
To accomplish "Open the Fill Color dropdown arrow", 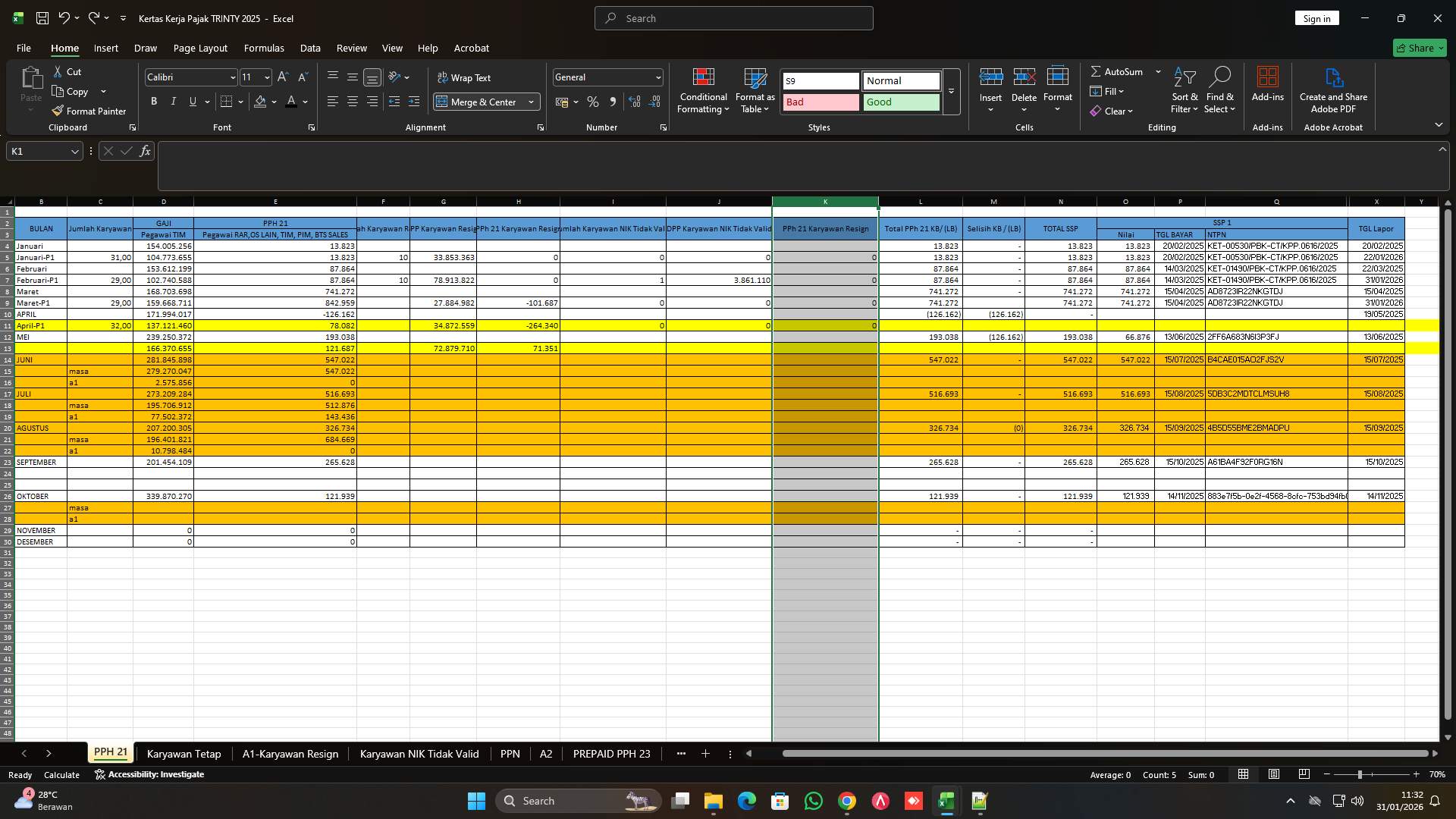I will point(273,102).
